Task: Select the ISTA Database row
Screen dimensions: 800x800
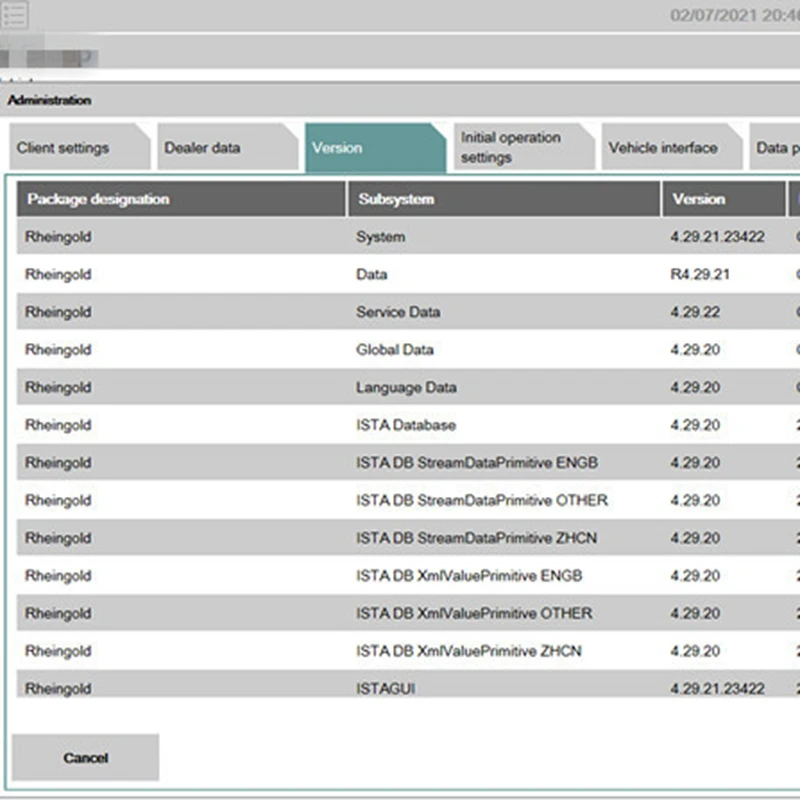Action: (x=408, y=425)
